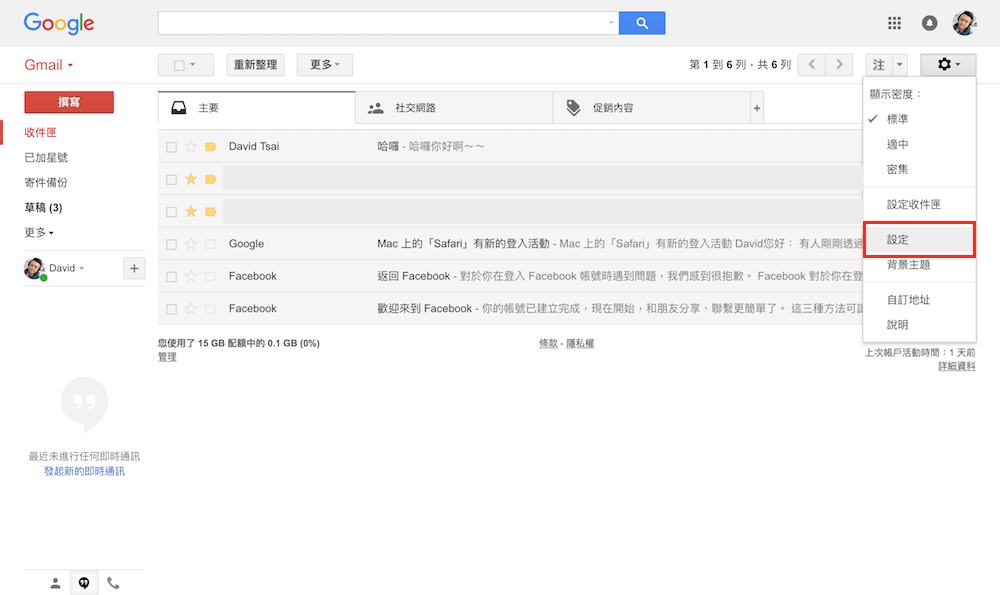Check the checkbox on David Tsai's email
The height and width of the screenshot is (595, 1000).
point(171,146)
